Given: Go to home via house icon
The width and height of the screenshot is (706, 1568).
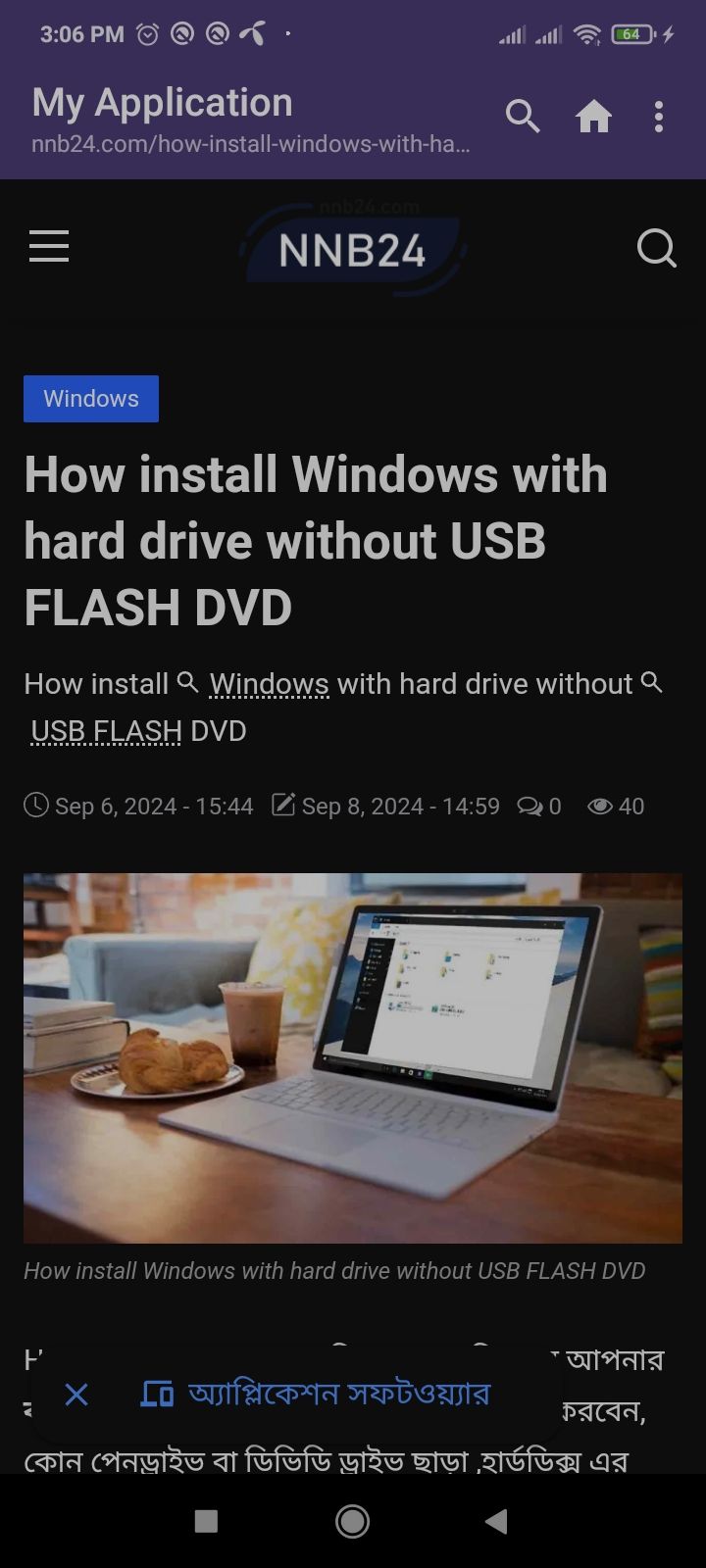Looking at the screenshot, I should coord(593,117).
